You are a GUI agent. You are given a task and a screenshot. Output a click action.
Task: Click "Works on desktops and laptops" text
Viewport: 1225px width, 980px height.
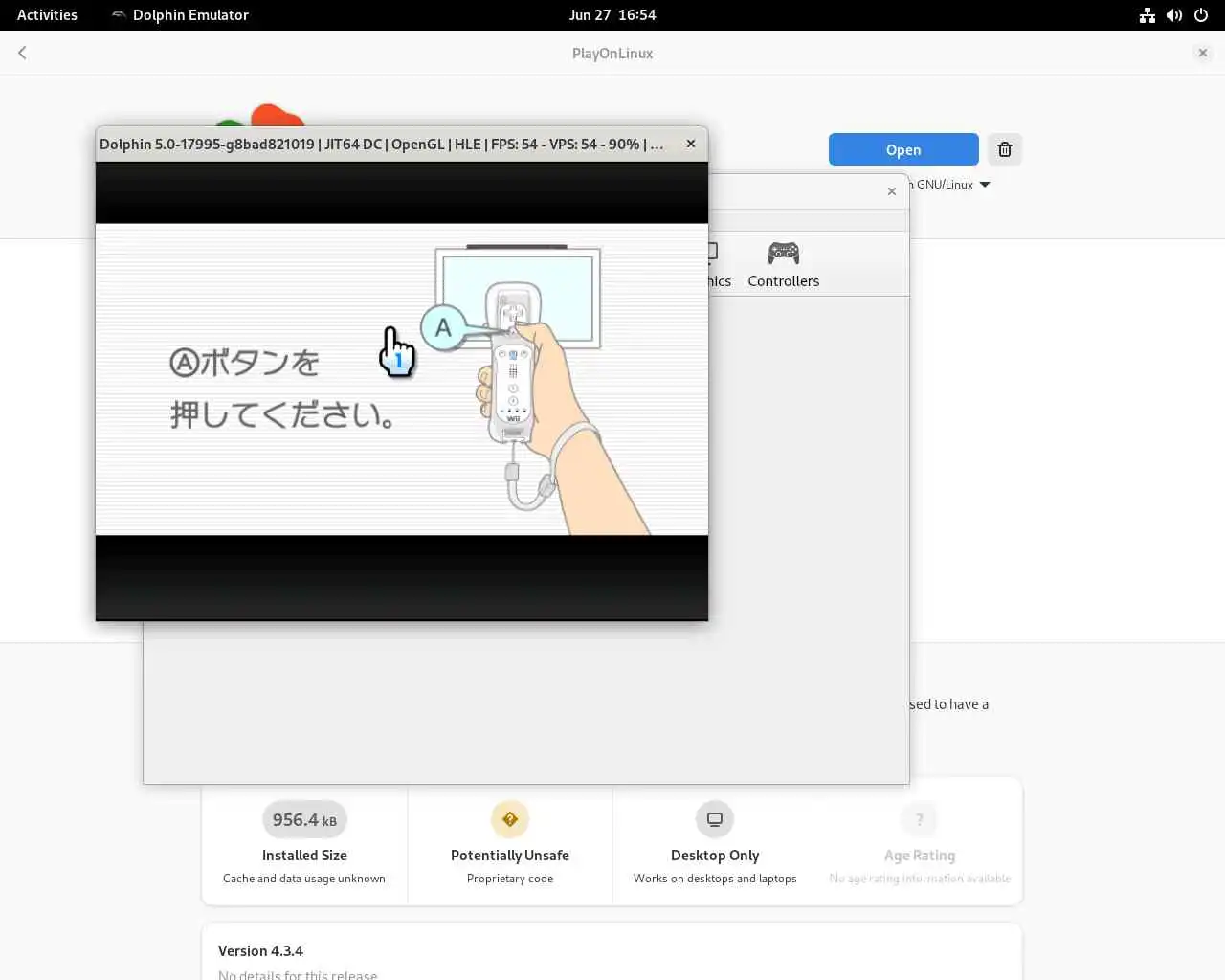pos(715,879)
